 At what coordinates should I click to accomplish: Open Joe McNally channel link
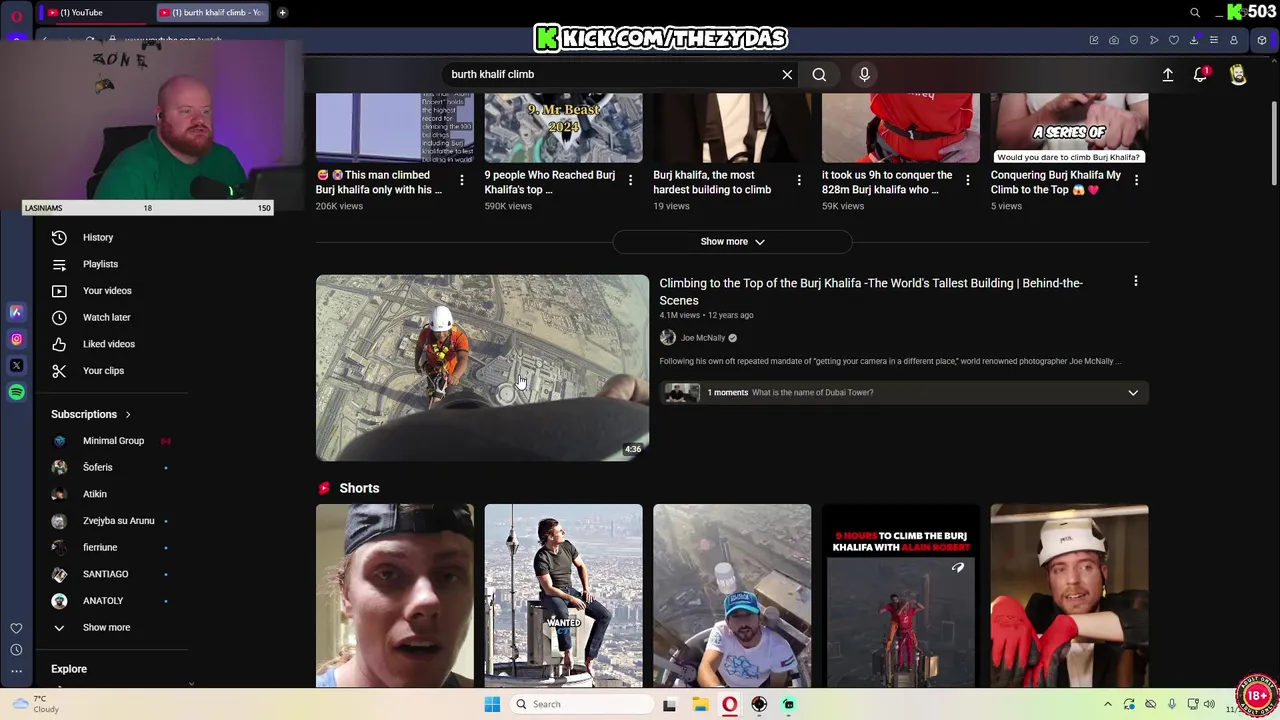[x=703, y=338]
